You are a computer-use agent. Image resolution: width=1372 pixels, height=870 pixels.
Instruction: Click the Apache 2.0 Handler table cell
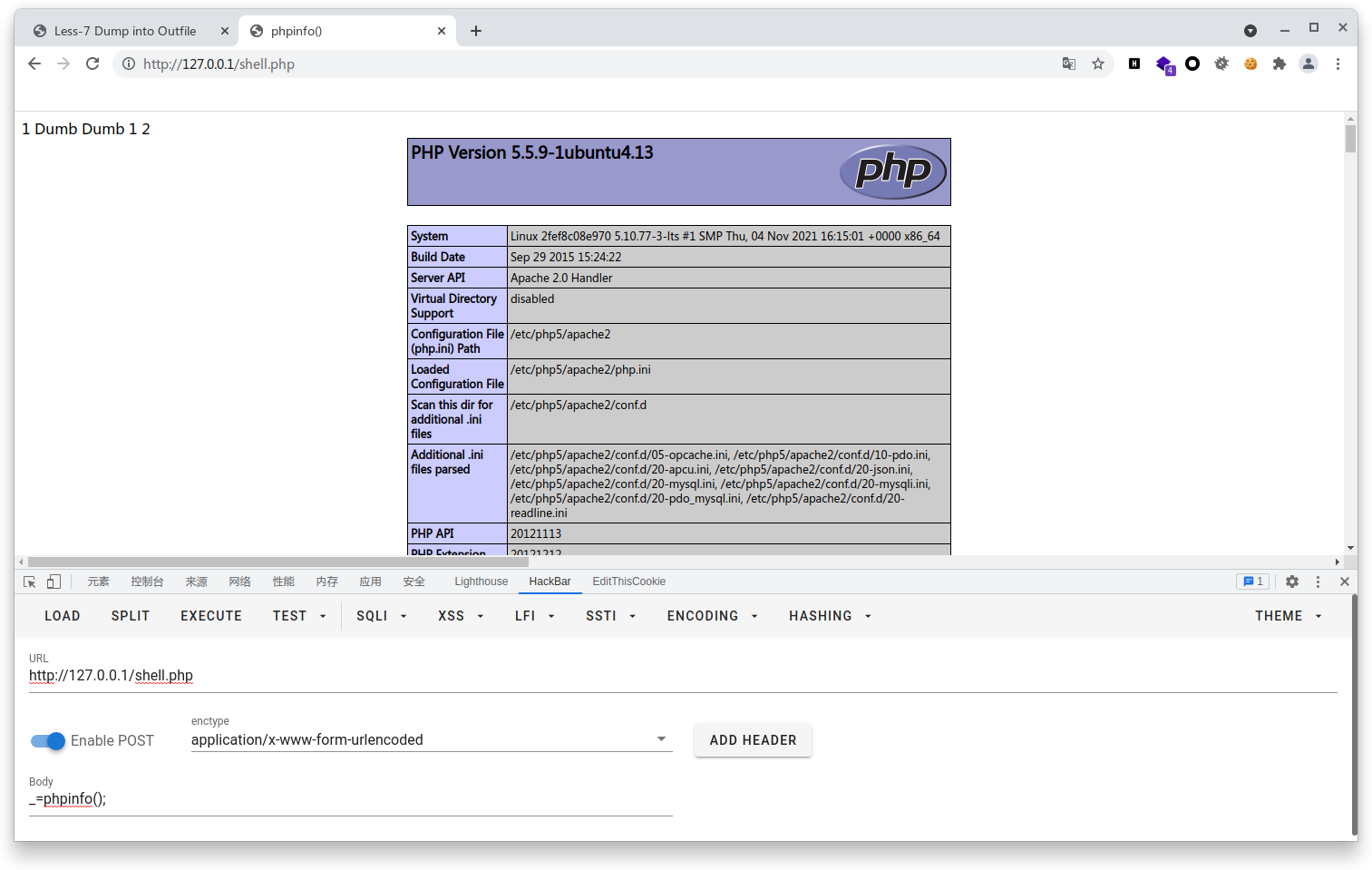(x=728, y=278)
